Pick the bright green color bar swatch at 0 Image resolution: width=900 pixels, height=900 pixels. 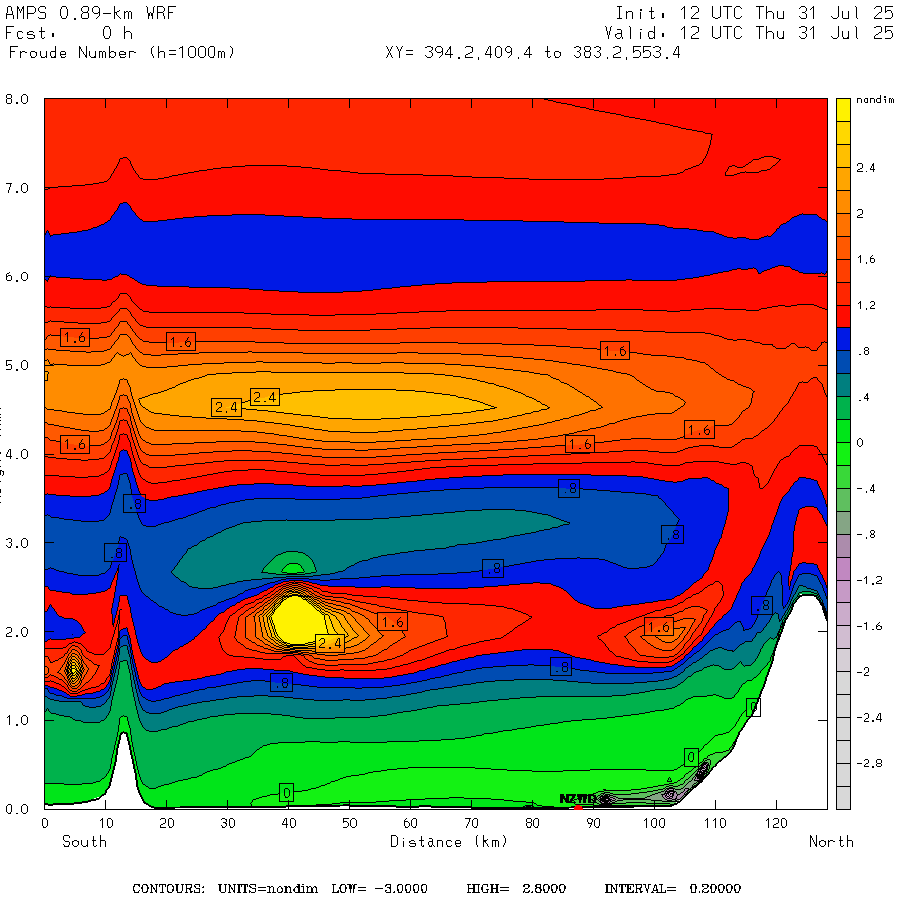click(x=843, y=430)
